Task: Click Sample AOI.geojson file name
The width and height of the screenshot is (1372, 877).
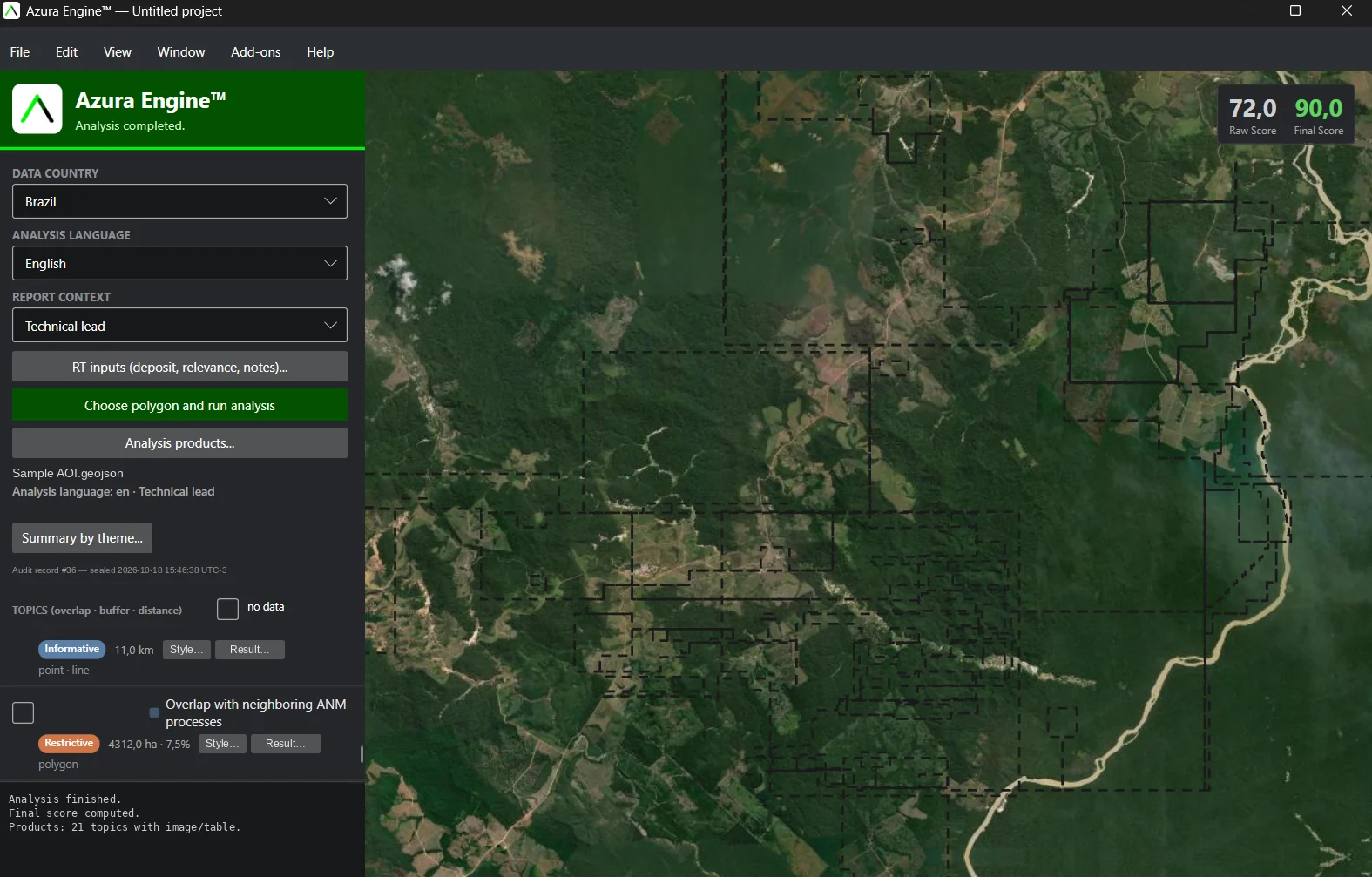Action: (68, 473)
